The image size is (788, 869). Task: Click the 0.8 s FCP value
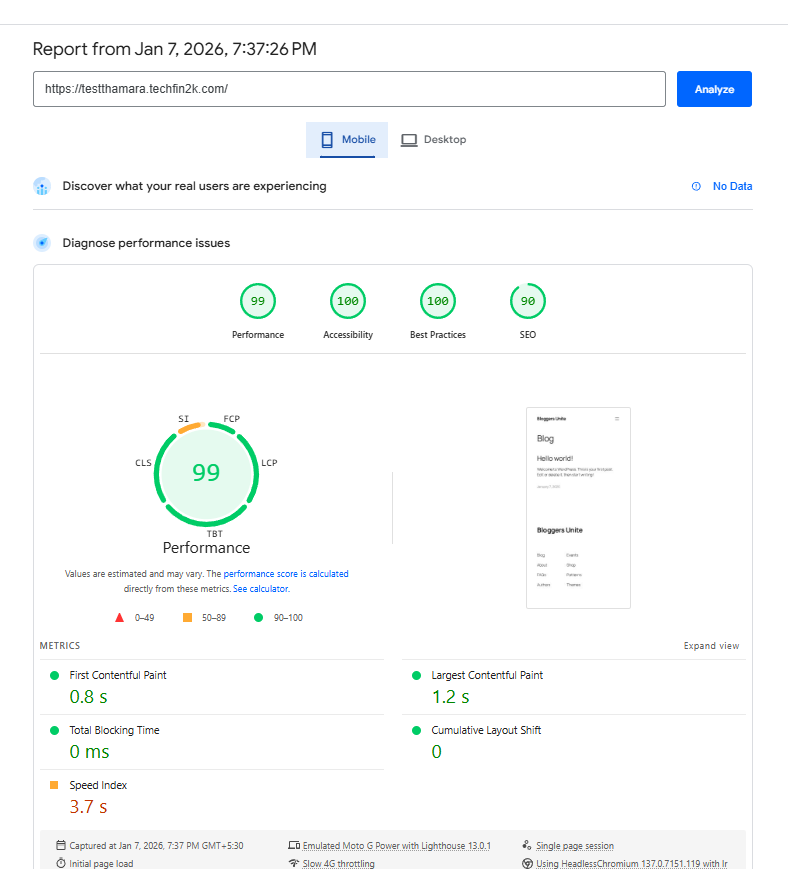tap(88, 697)
